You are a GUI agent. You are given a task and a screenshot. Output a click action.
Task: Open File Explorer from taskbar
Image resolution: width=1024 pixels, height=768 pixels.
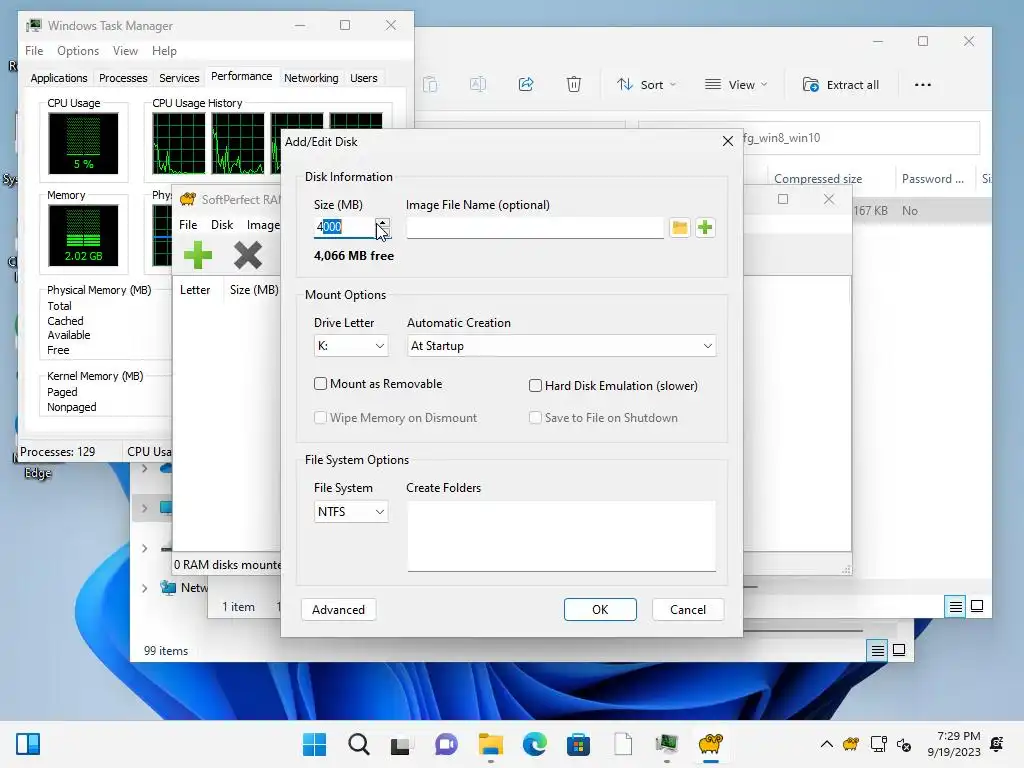point(490,744)
